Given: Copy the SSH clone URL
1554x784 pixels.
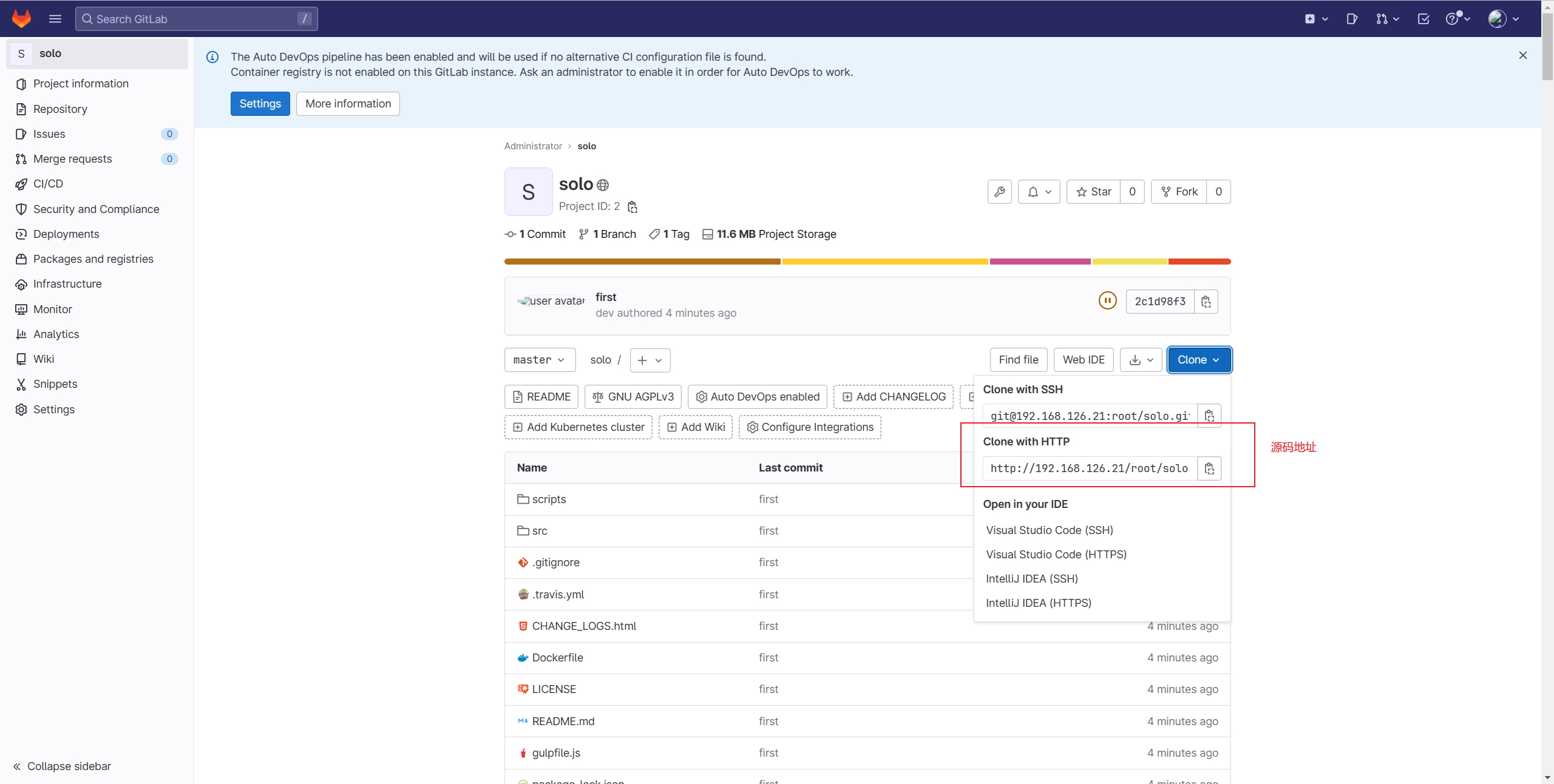Looking at the screenshot, I should 1209,416.
